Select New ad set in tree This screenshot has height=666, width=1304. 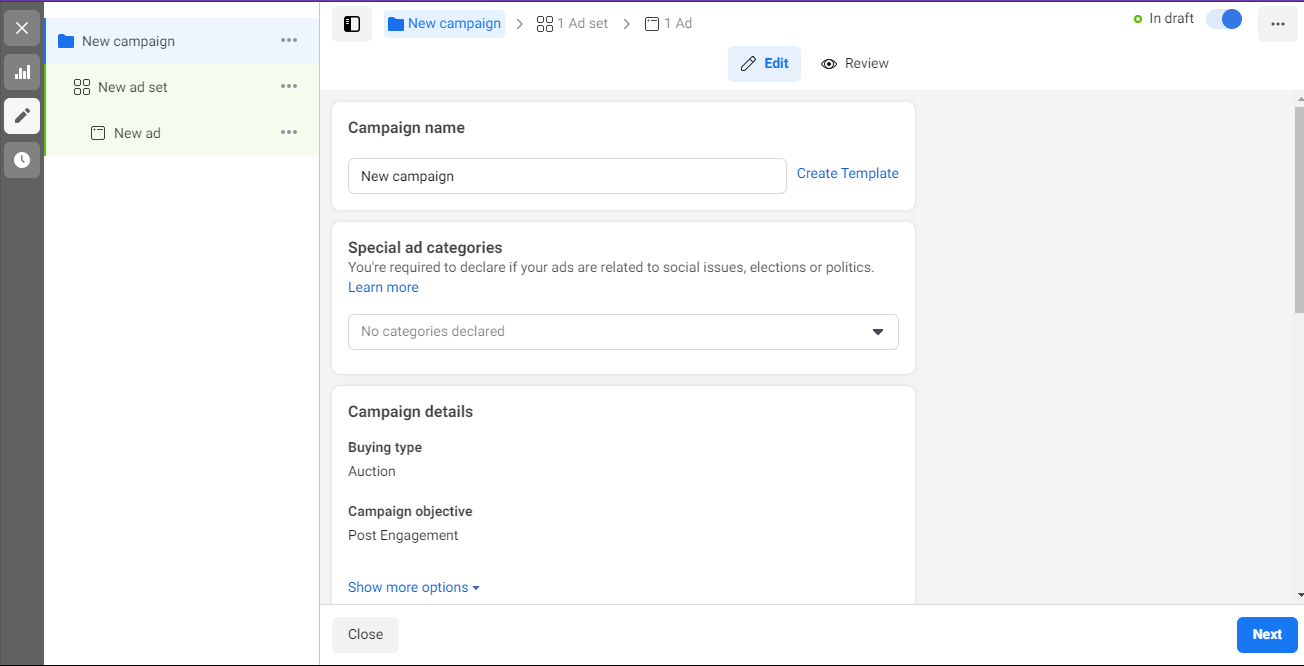(x=133, y=87)
